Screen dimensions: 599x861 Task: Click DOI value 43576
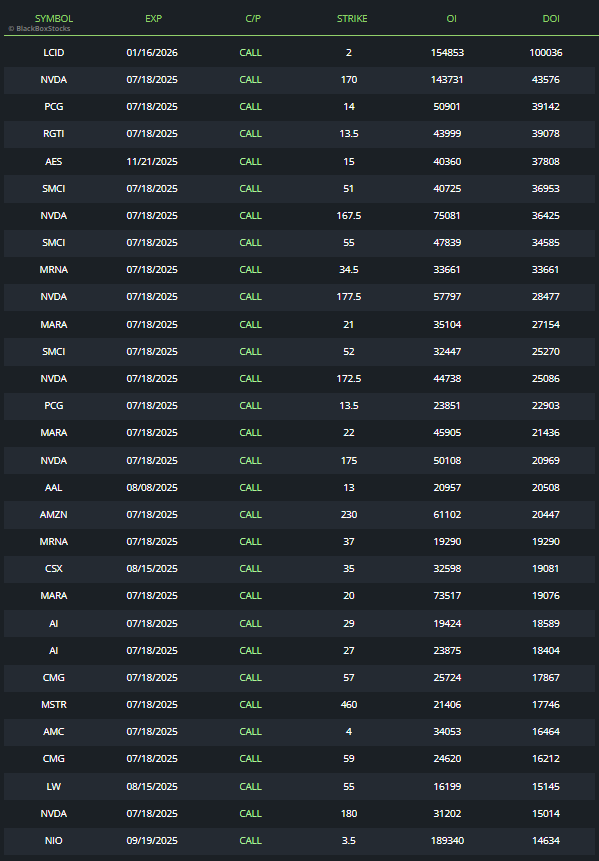point(546,80)
